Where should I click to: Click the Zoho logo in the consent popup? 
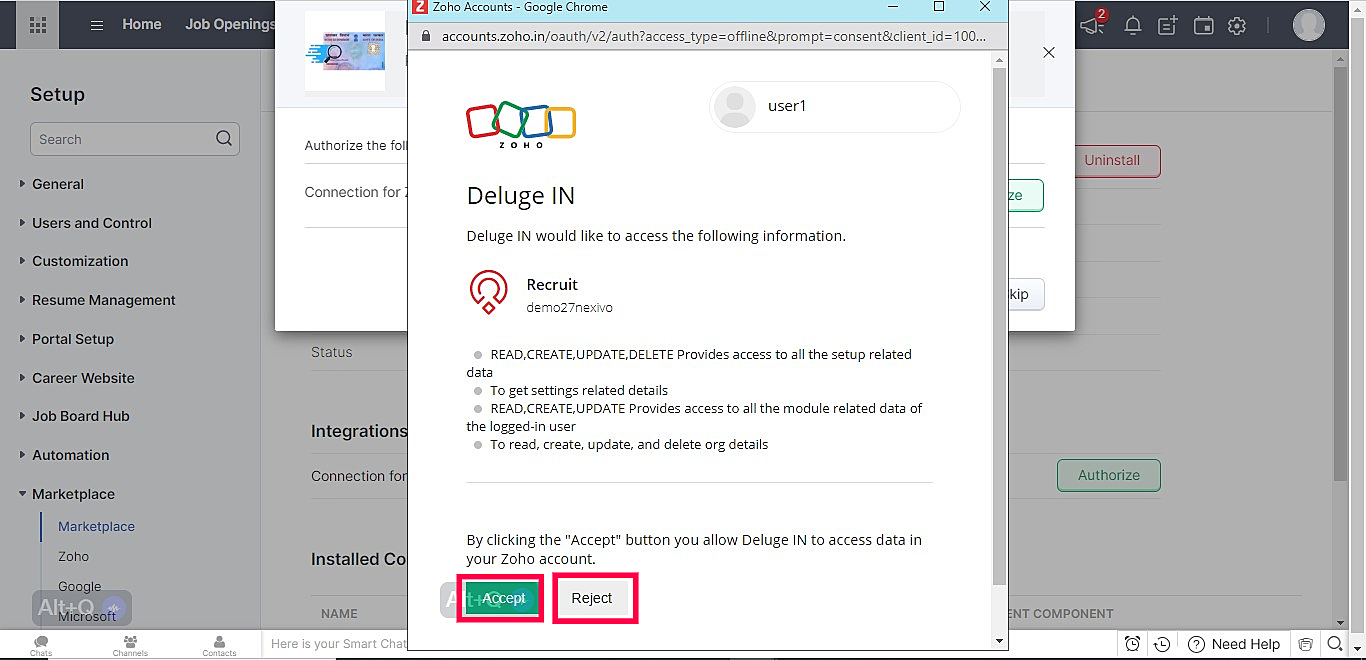click(521, 124)
